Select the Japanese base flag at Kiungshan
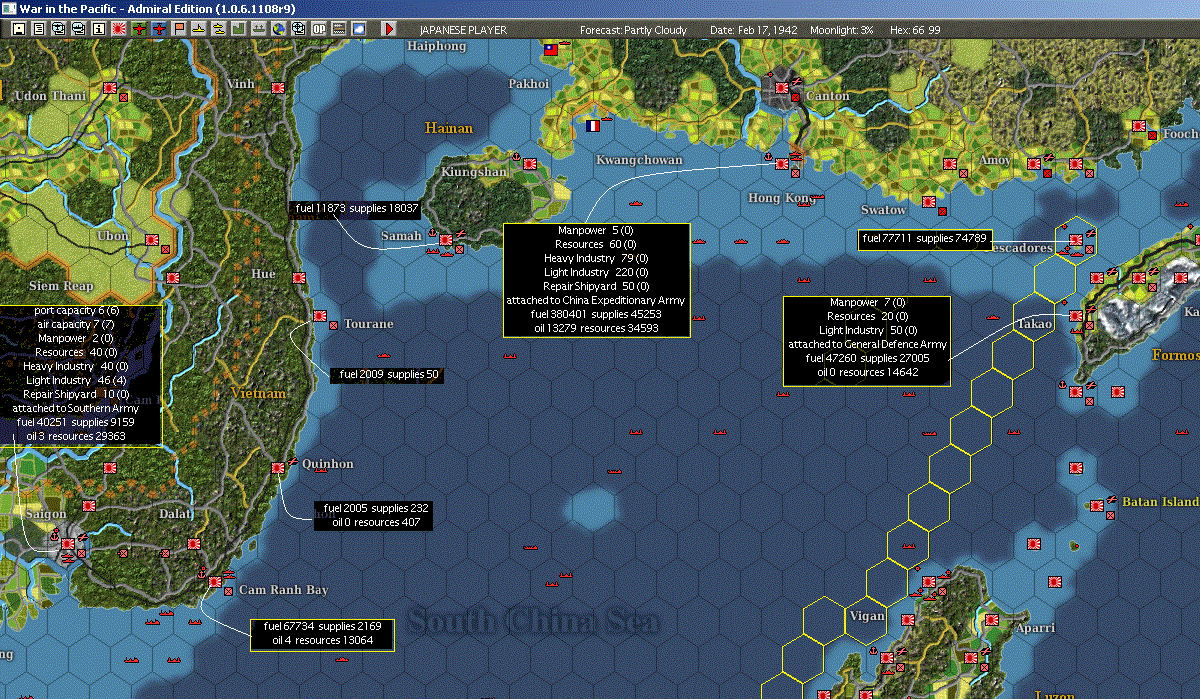This screenshot has height=699, width=1200. (x=531, y=163)
